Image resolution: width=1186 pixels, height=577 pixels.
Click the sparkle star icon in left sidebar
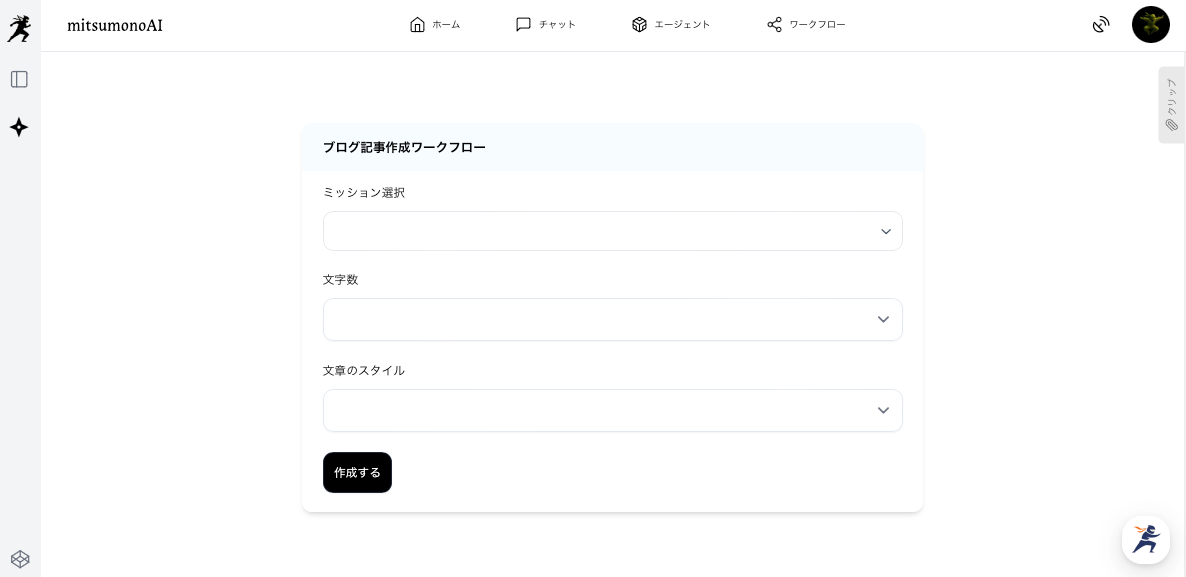(x=19, y=127)
